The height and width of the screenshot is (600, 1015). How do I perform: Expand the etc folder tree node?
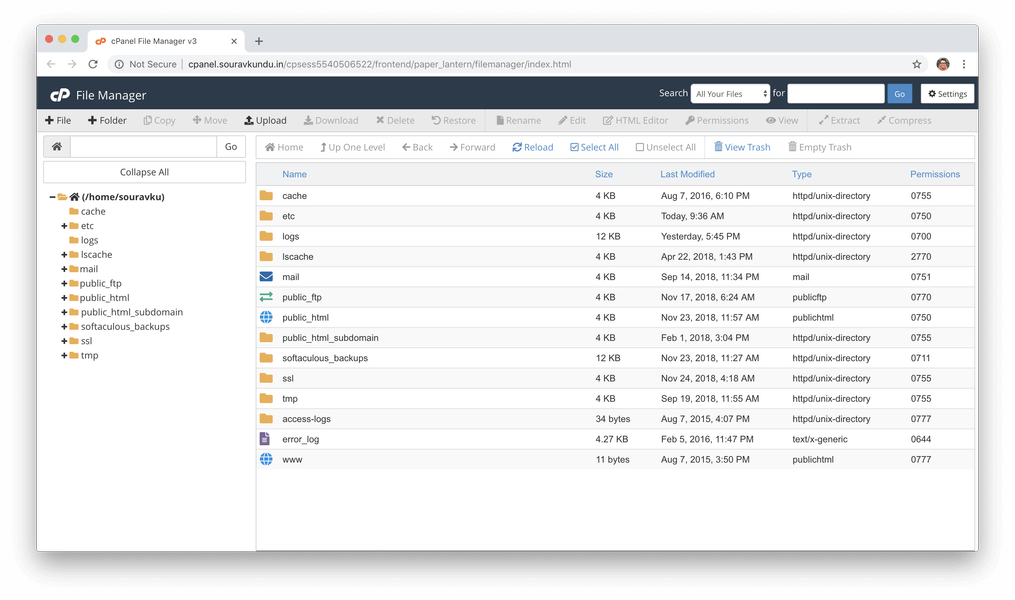click(64, 225)
